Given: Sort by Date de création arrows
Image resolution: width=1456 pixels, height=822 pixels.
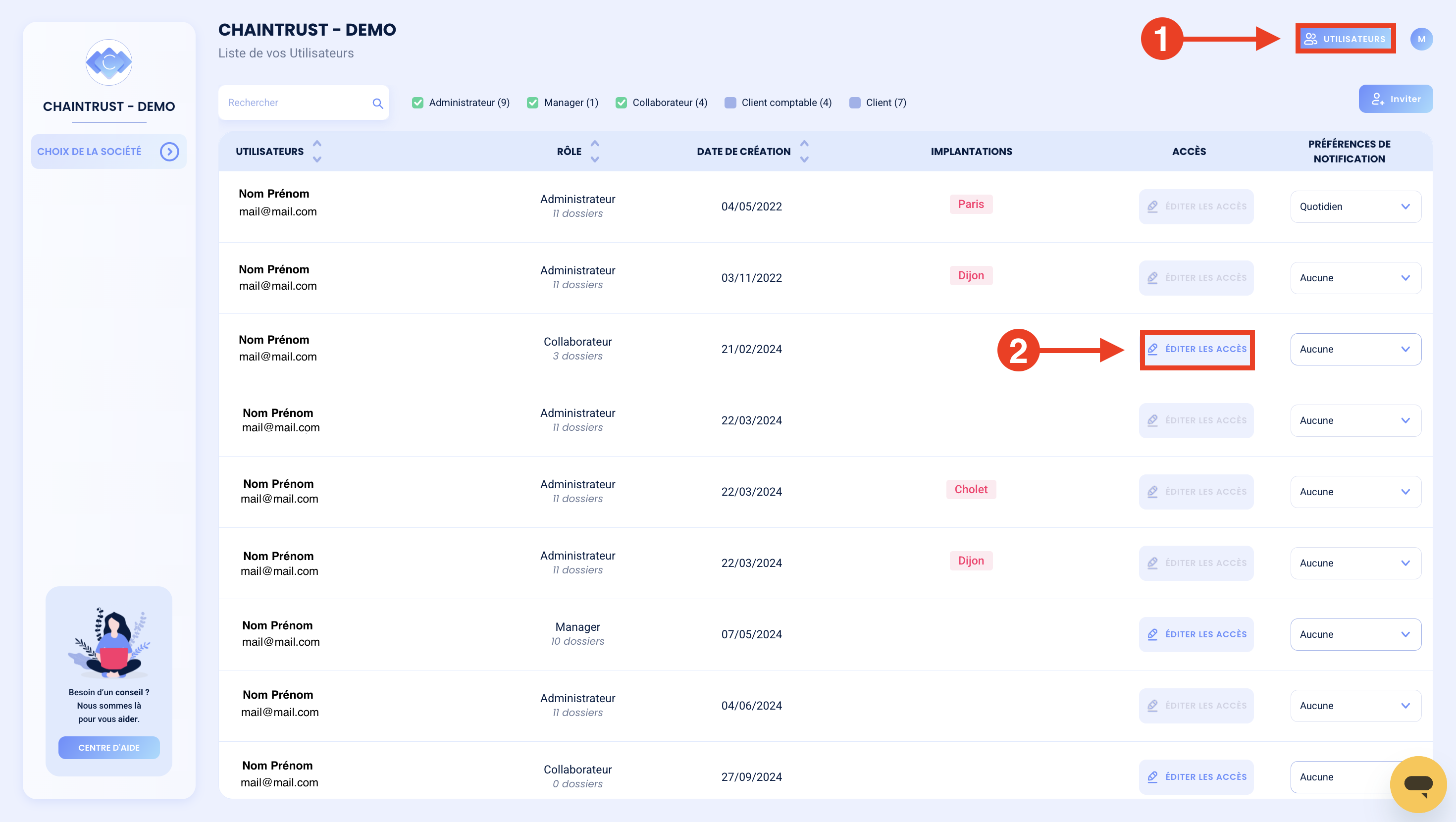Looking at the screenshot, I should pos(804,151).
